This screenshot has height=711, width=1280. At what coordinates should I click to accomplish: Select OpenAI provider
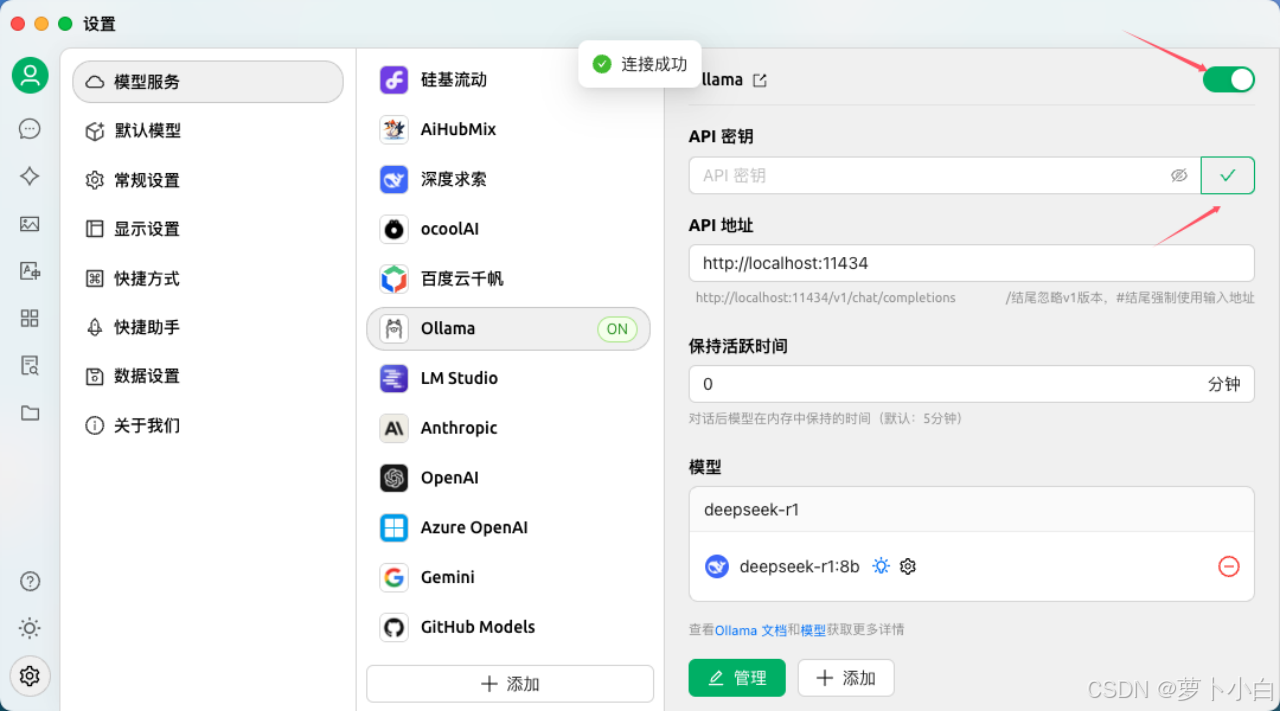coord(509,478)
